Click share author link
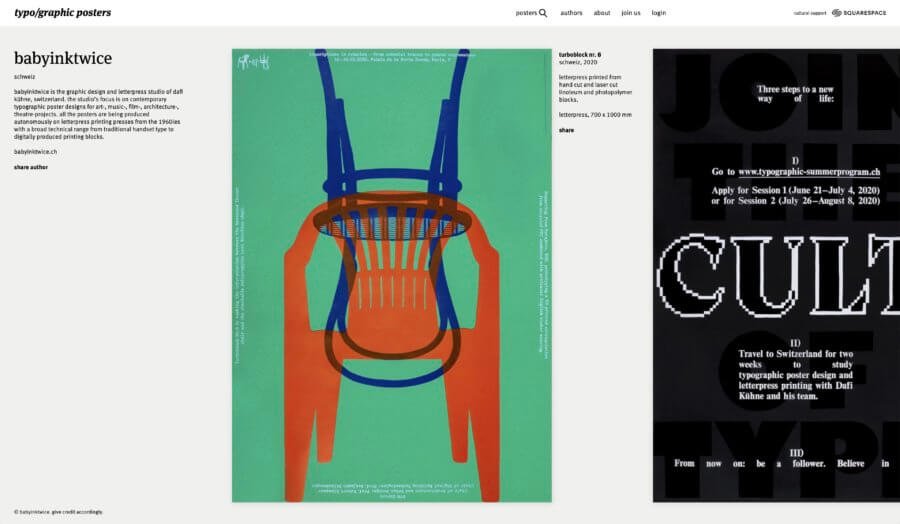The height and width of the screenshot is (524, 900). [31, 167]
